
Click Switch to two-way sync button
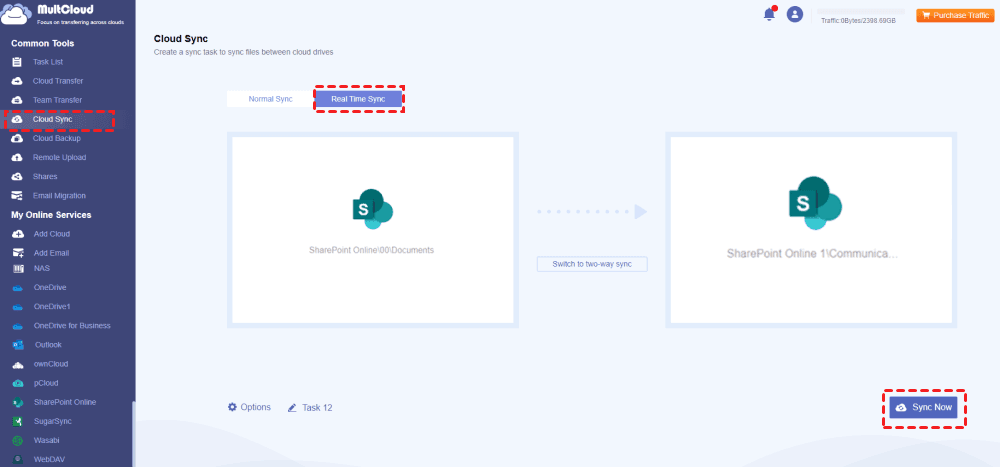point(592,264)
